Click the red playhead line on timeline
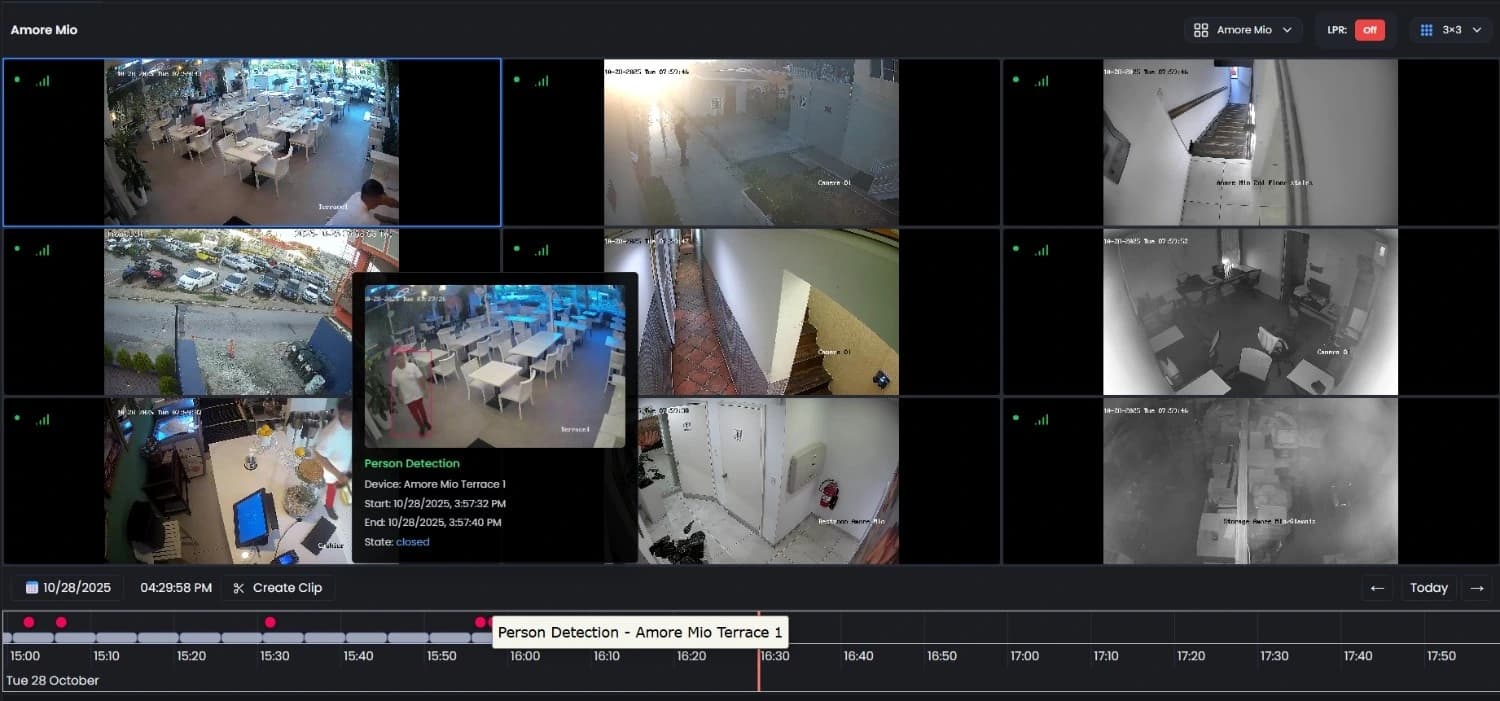The width and height of the screenshot is (1500, 701). [x=758, y=660]
